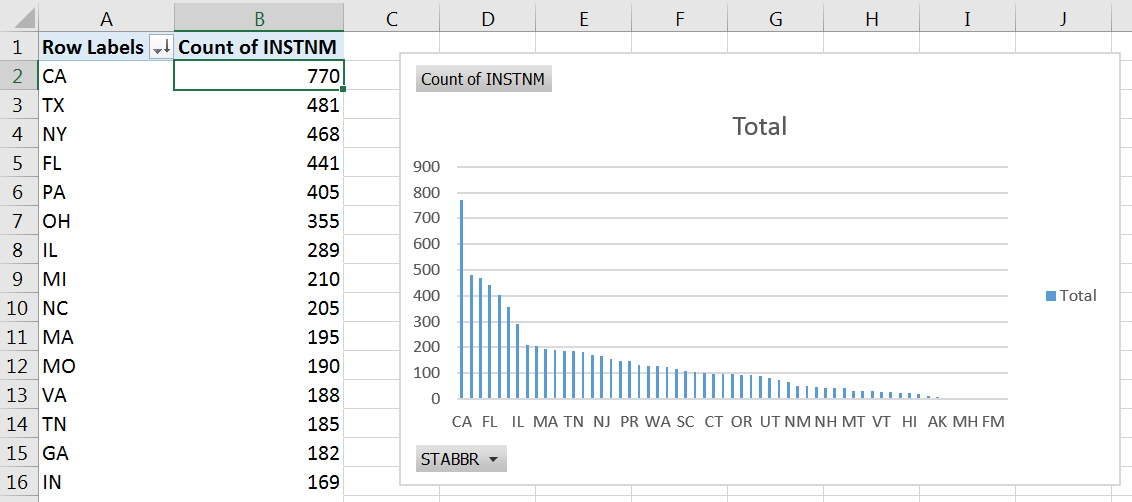
Task: Click the cell with value 210
Action: (258, 279)
